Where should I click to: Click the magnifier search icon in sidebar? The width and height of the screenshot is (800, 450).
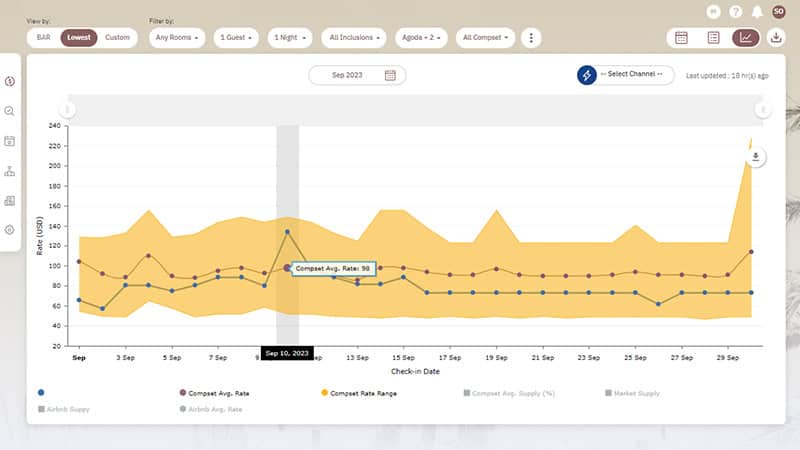10,111
